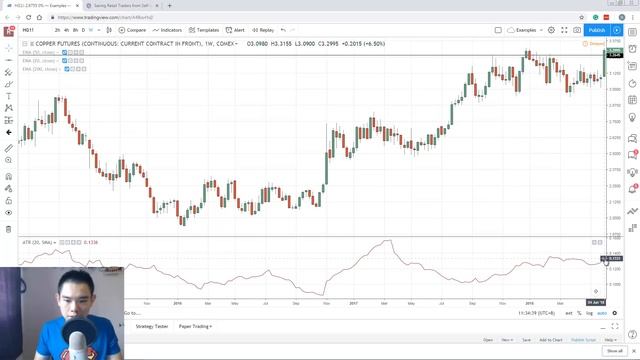Open the ext extended hours toggle
The width and height of the screenshot is (640, 360).
tap(569, 313)
